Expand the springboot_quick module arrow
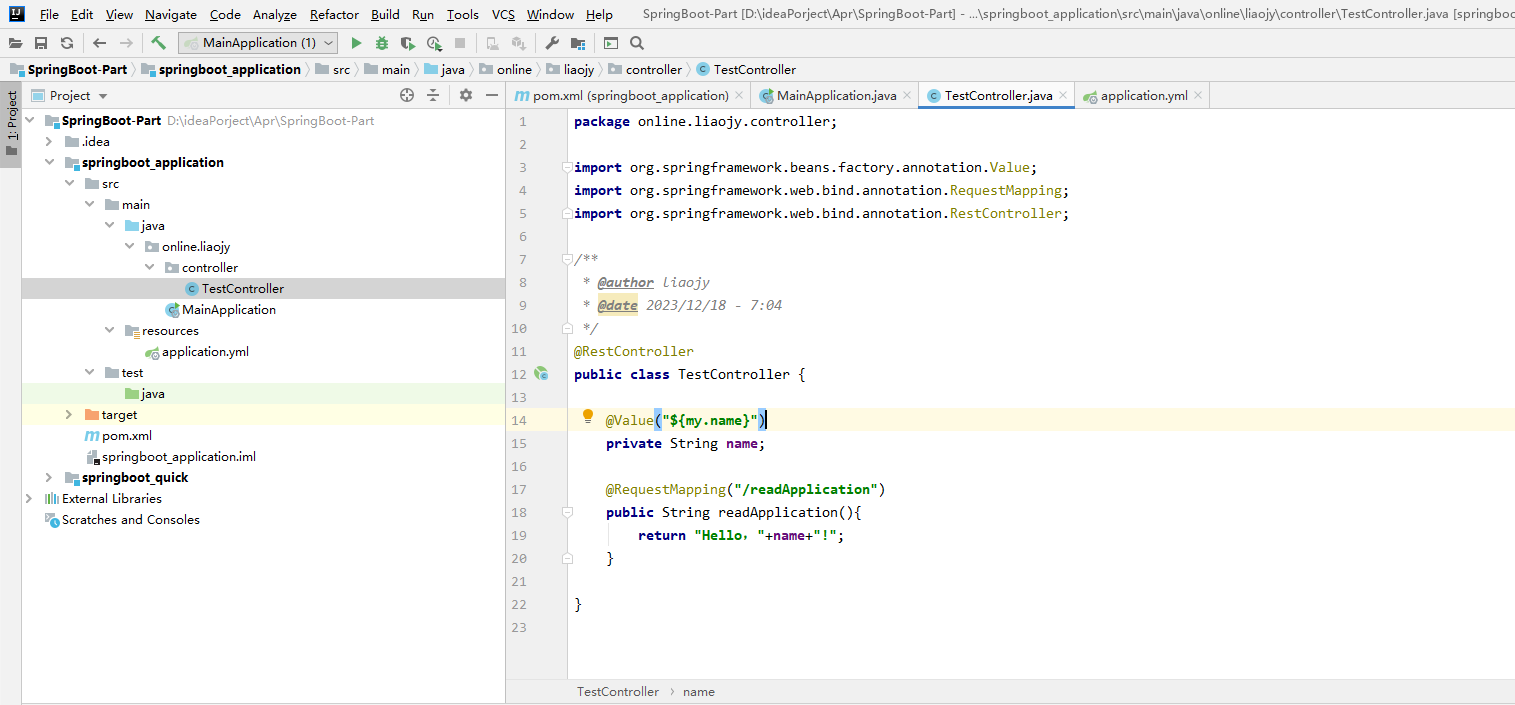 (49, 477)
